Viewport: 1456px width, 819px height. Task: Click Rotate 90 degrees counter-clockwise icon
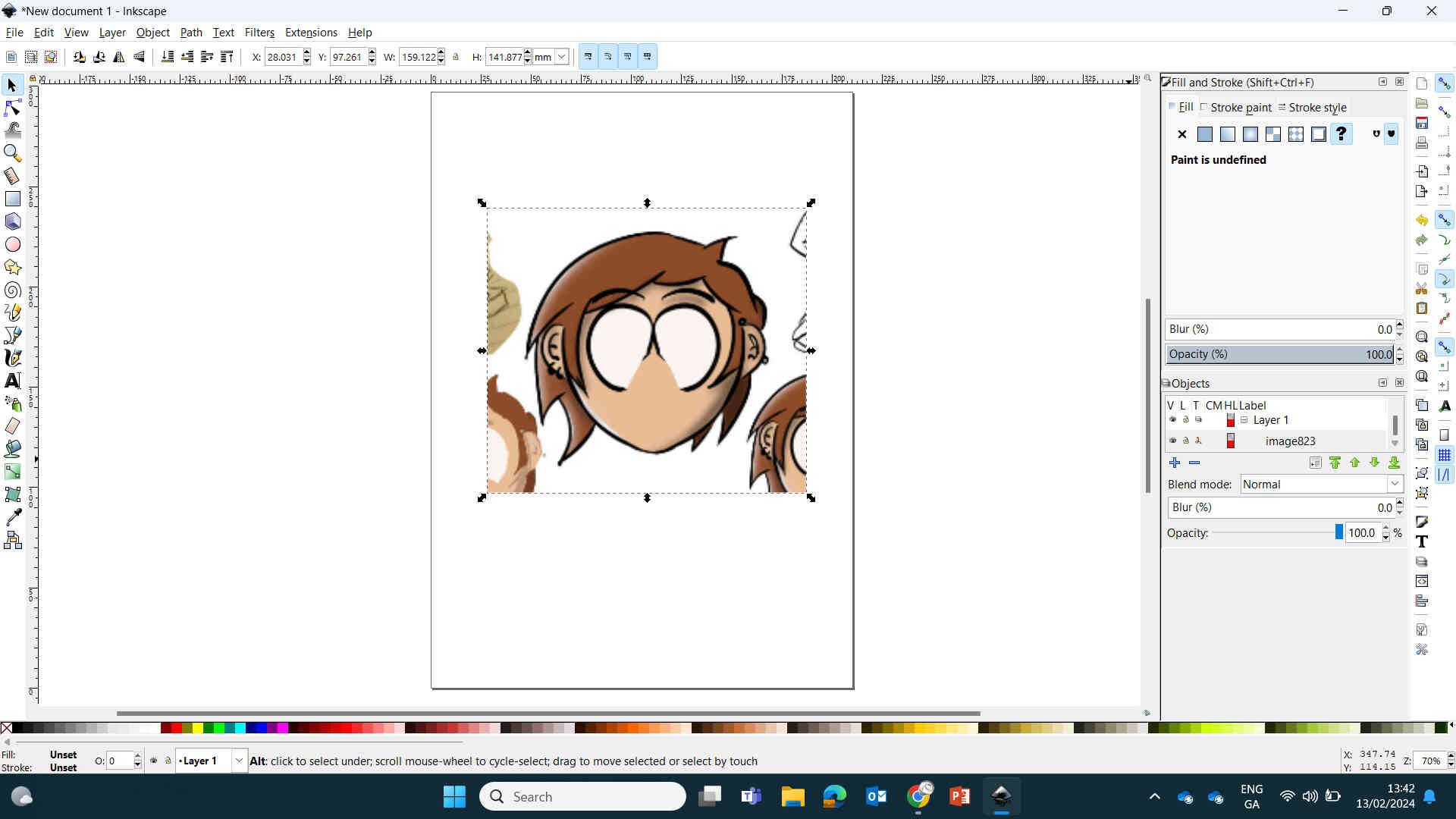pyautogui.click(x=80, y=57)
